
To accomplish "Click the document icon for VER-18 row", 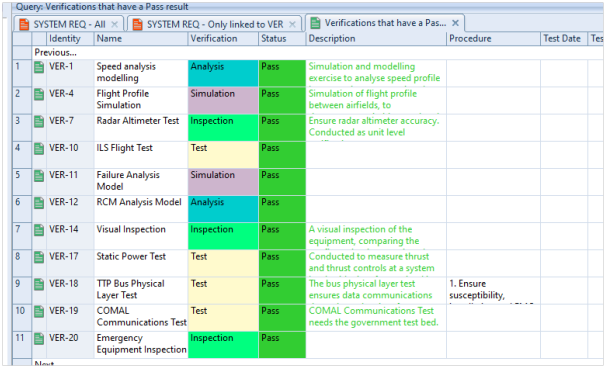I will 39,285.
